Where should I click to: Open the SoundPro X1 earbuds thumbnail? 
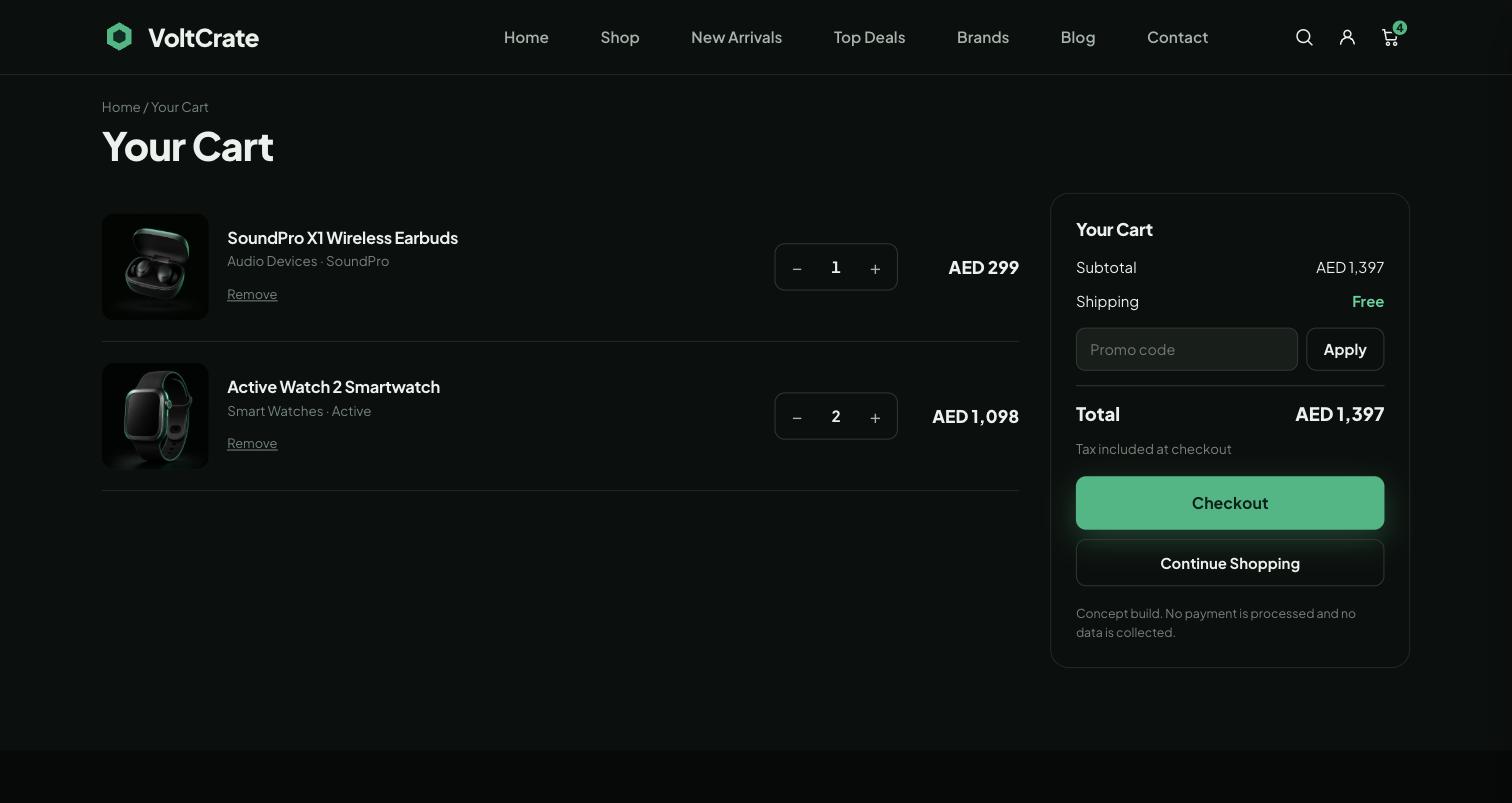[x=155, y=267]
